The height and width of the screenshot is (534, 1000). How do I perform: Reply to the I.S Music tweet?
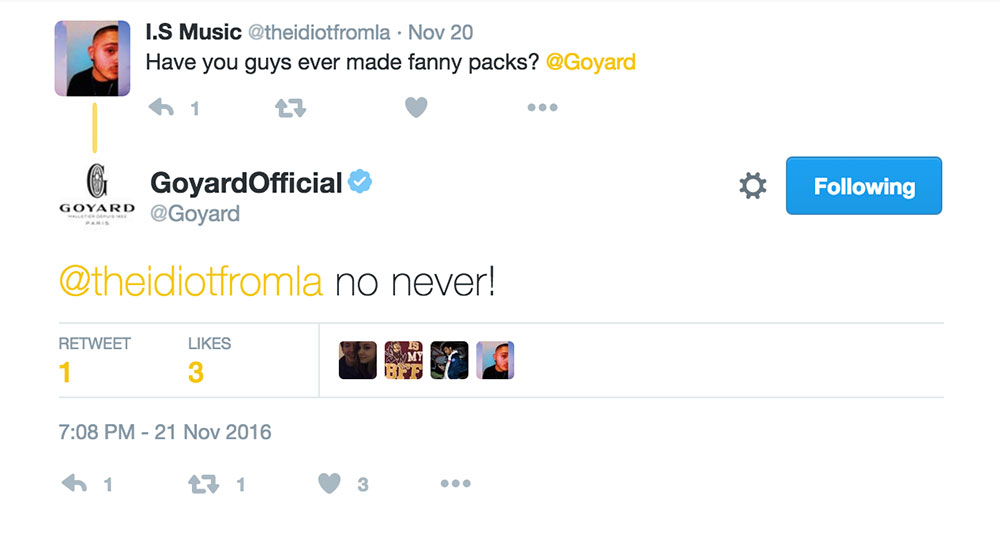tap(161, 108)
